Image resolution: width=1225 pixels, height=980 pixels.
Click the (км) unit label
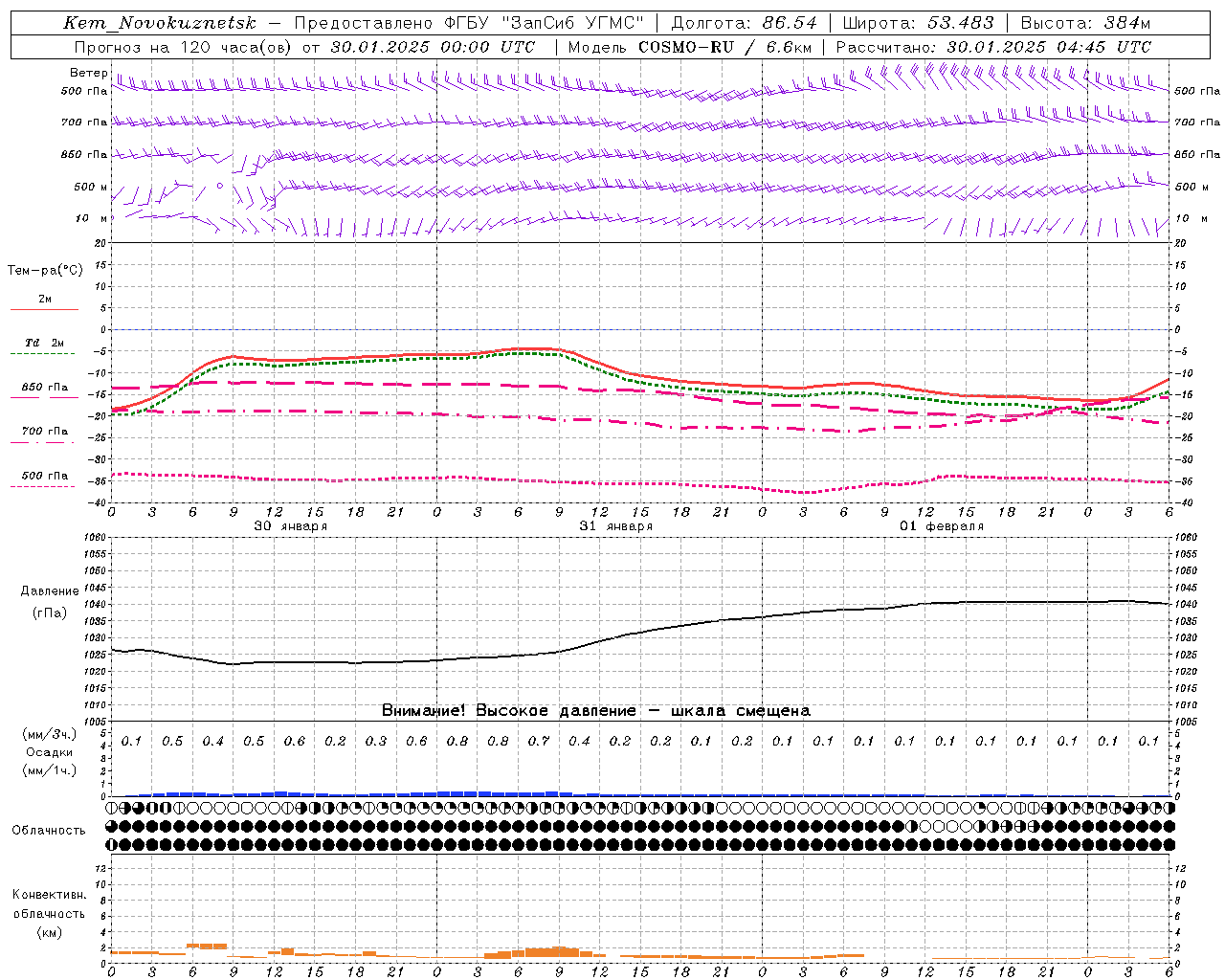[x=49, y=932]
